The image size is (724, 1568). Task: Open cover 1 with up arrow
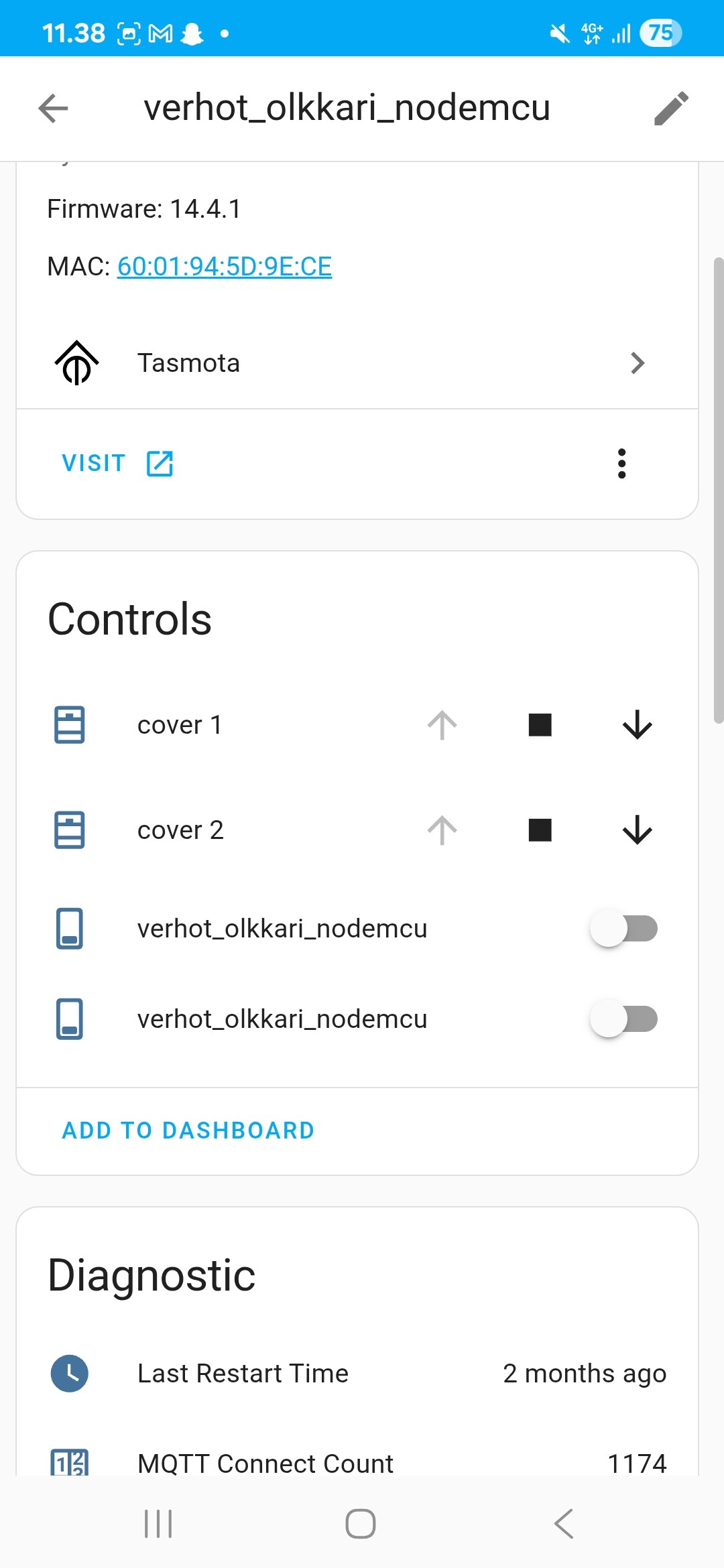[442, 725]
